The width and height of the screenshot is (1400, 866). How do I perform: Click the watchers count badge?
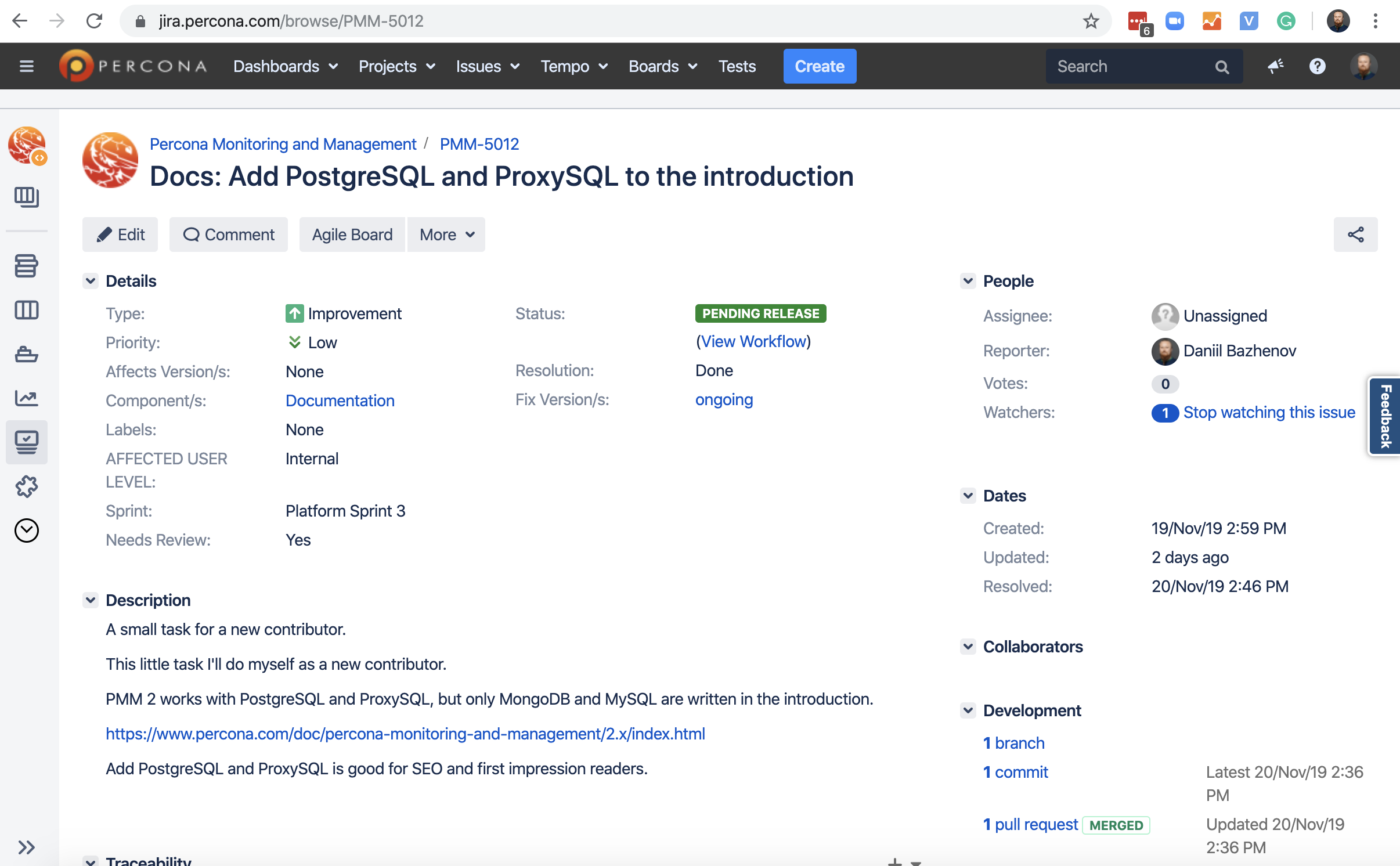pos(1165,413)
